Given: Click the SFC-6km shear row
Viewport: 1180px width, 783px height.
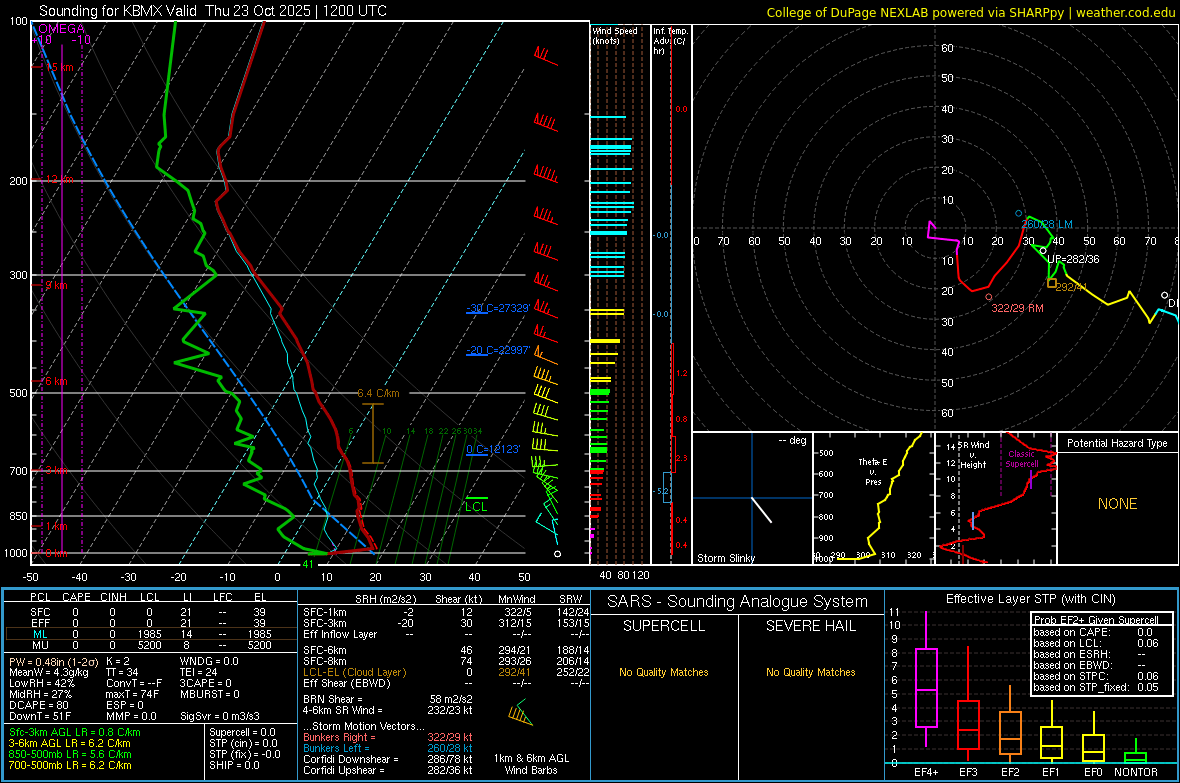Looking at the screenshot, I should (446, 650).
